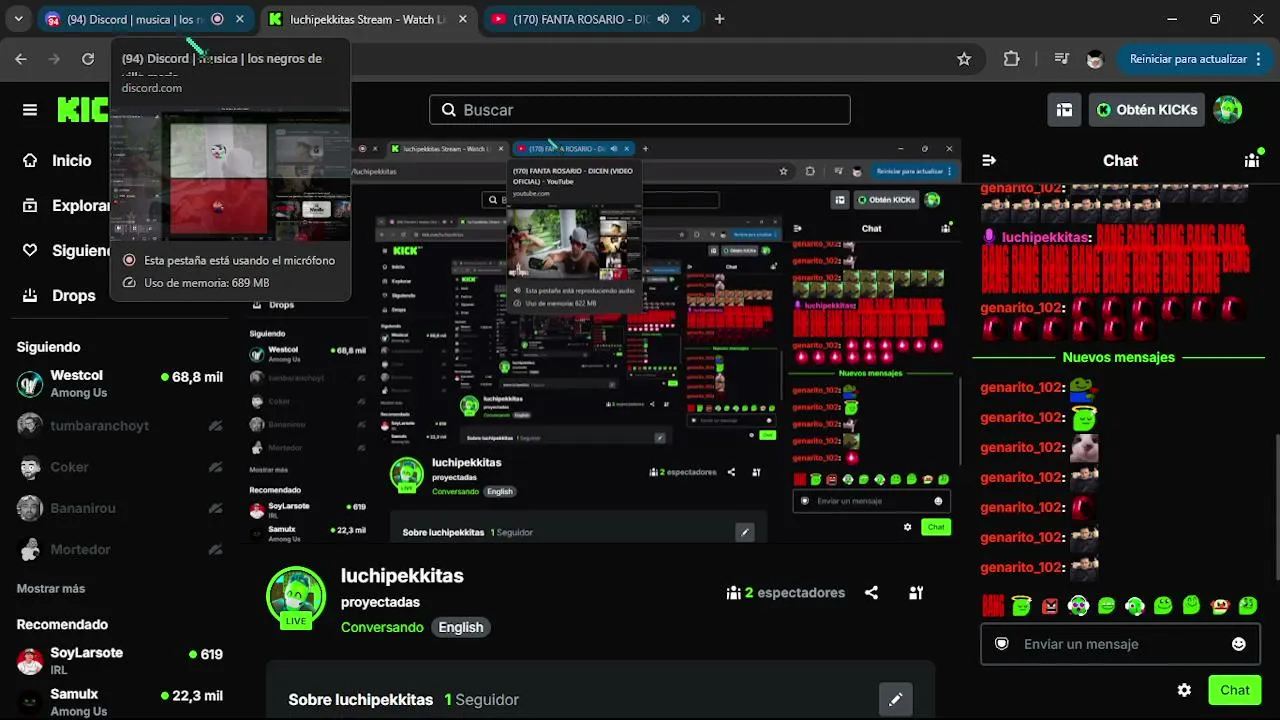Image resolution: width=1280 pixels, height=720 pixels.
Task: Open the Drops section icon
Action: pyautogui.click(x=30, y=295)
